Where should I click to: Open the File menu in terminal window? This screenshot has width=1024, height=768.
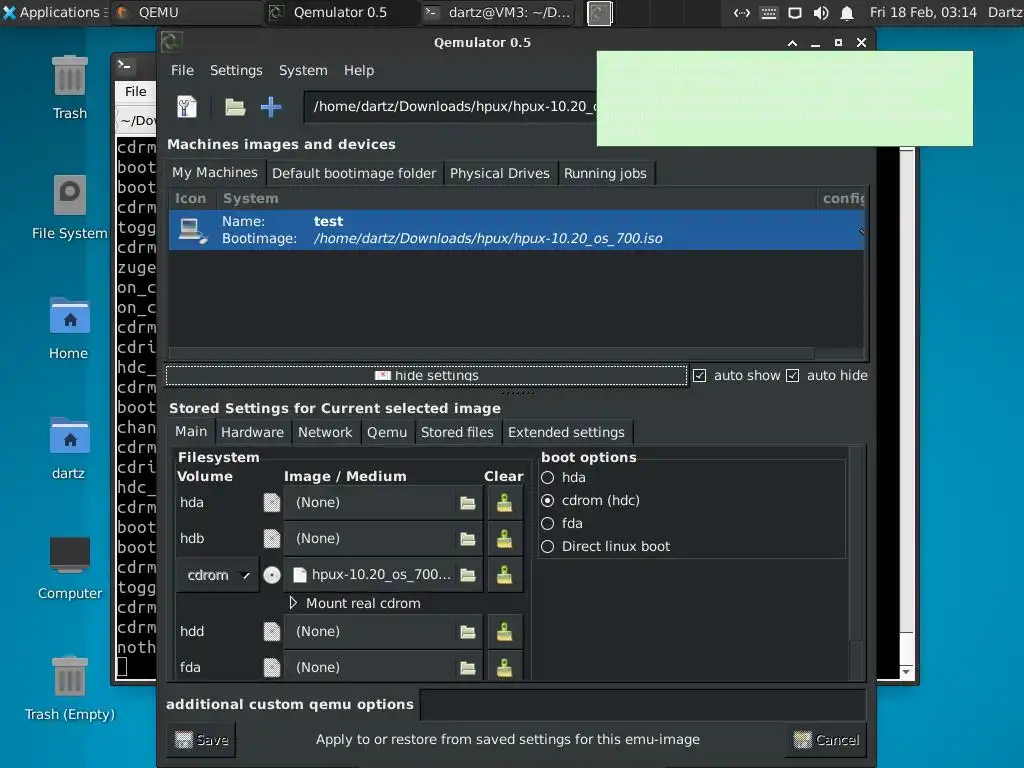(x=136, y=91)
